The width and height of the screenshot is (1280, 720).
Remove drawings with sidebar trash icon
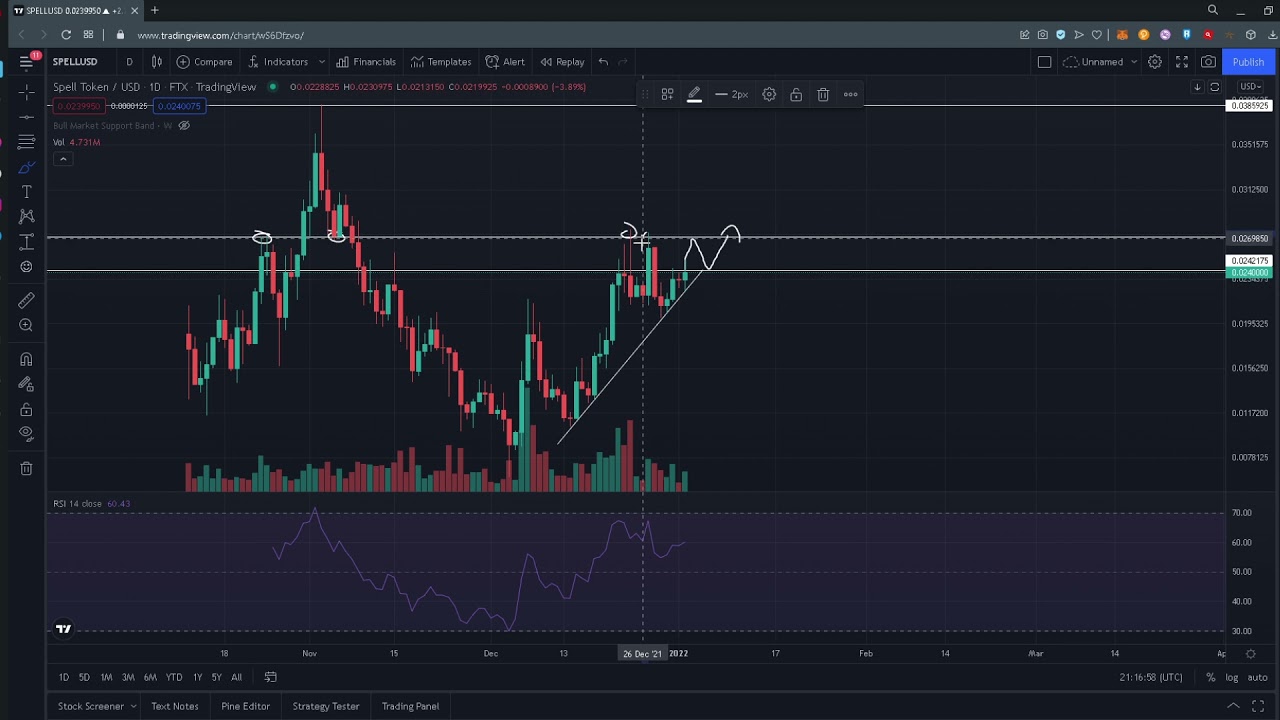click(x=26, y=468)
